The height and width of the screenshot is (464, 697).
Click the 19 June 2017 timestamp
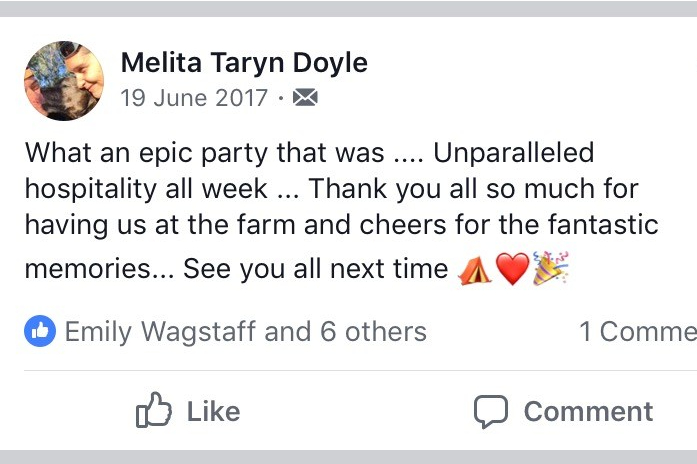(194, 98)
